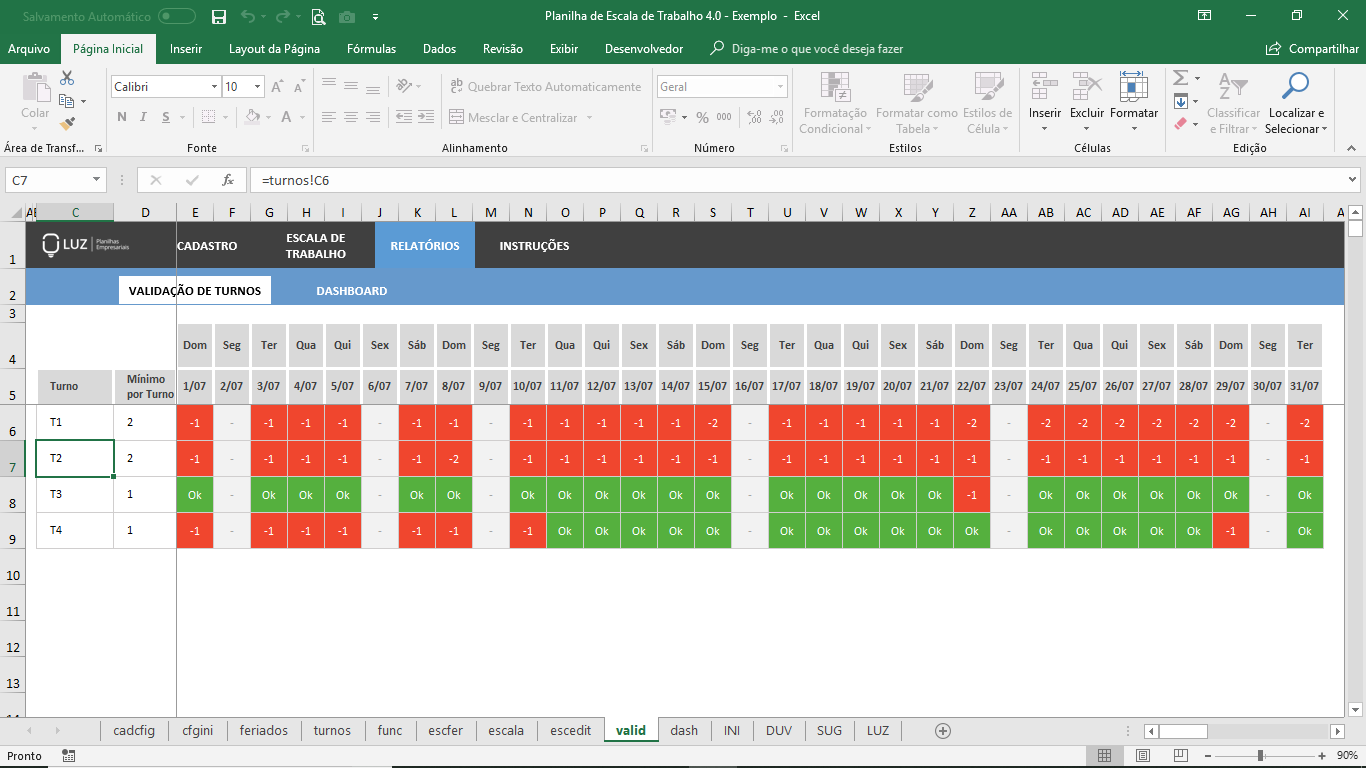Click the INSTRUÇÕES navigation button
This screenshot has width=1366, height=768.
(x=534, y=246)
